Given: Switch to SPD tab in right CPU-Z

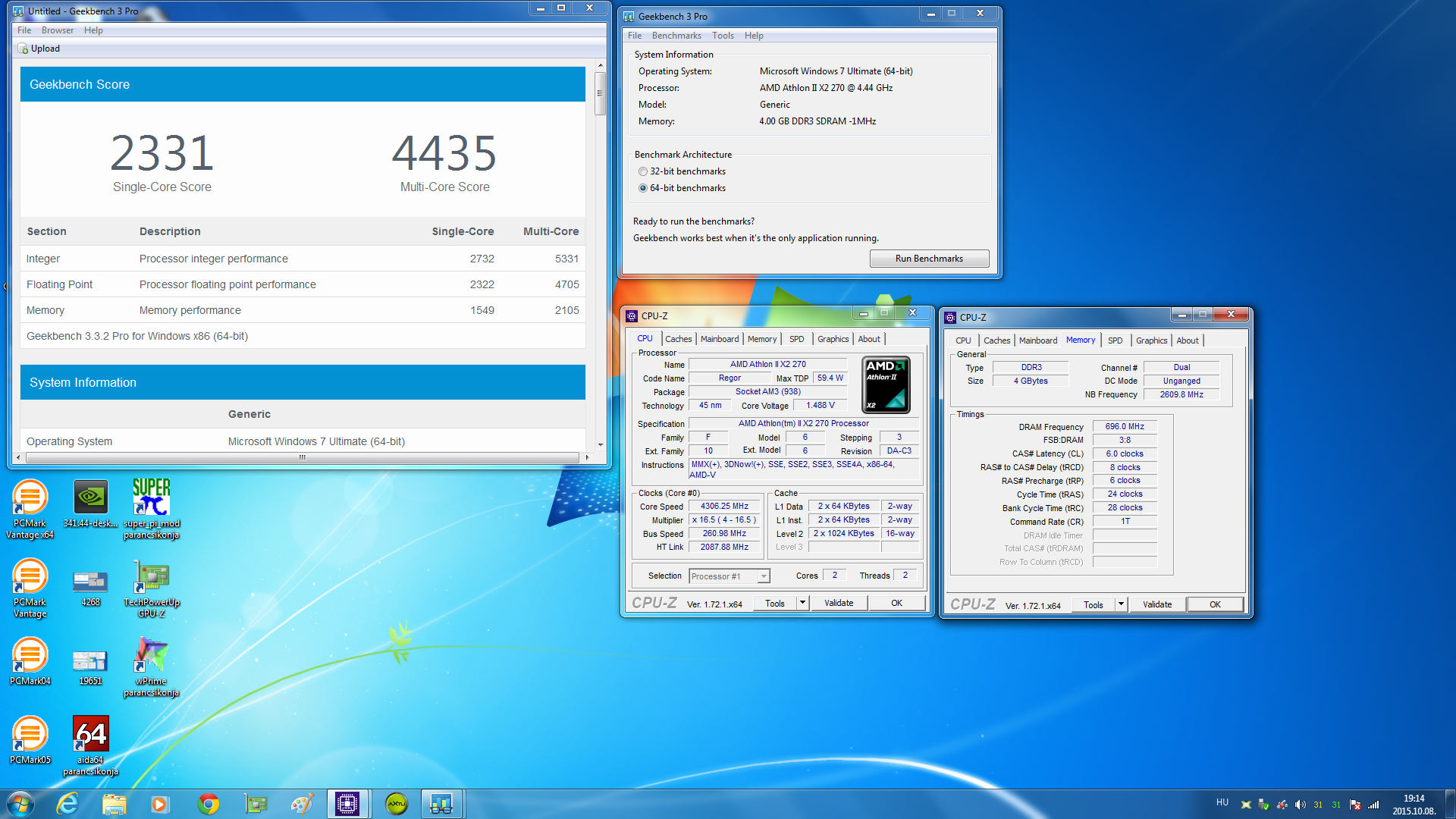Looking at the screenshot, I should [1115, 340].
